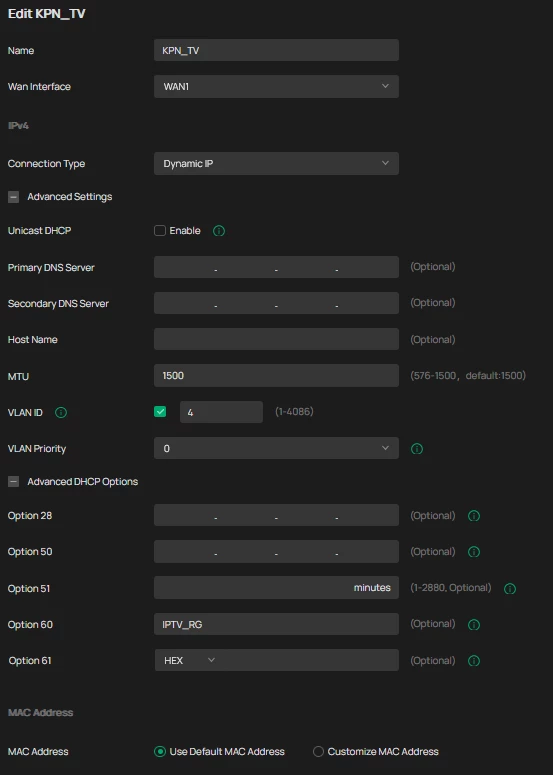
Task: Show info for Option 50
Action: [x=474, y=552]
